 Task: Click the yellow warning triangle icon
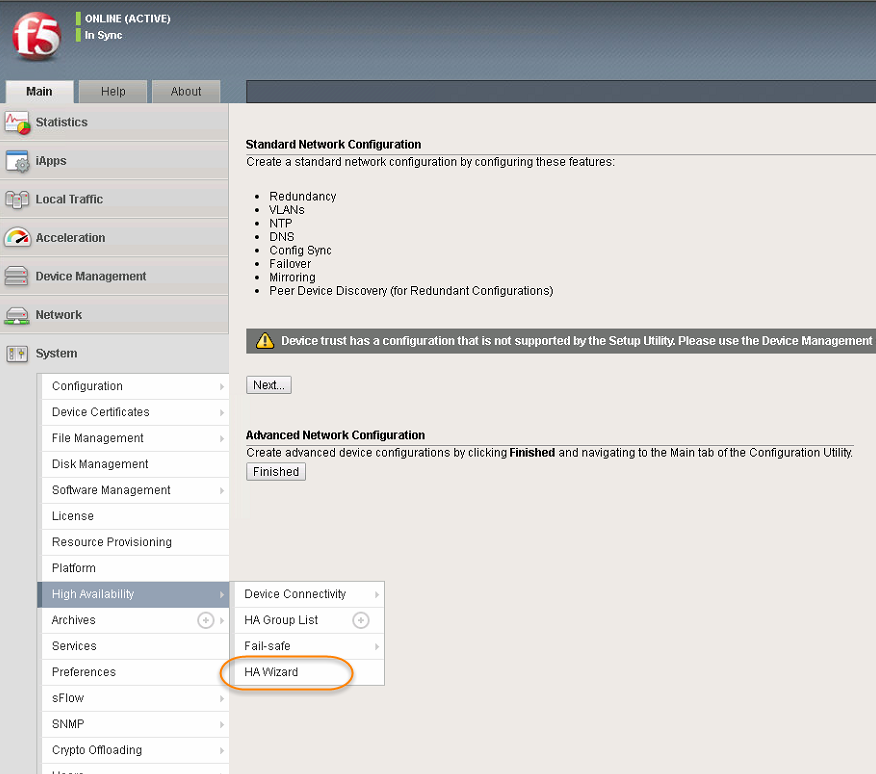[265, 341]
